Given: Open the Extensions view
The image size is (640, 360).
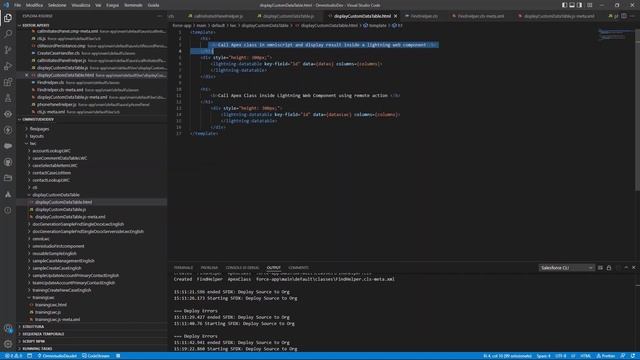Looking at the screenshot, I should (8, 82).
